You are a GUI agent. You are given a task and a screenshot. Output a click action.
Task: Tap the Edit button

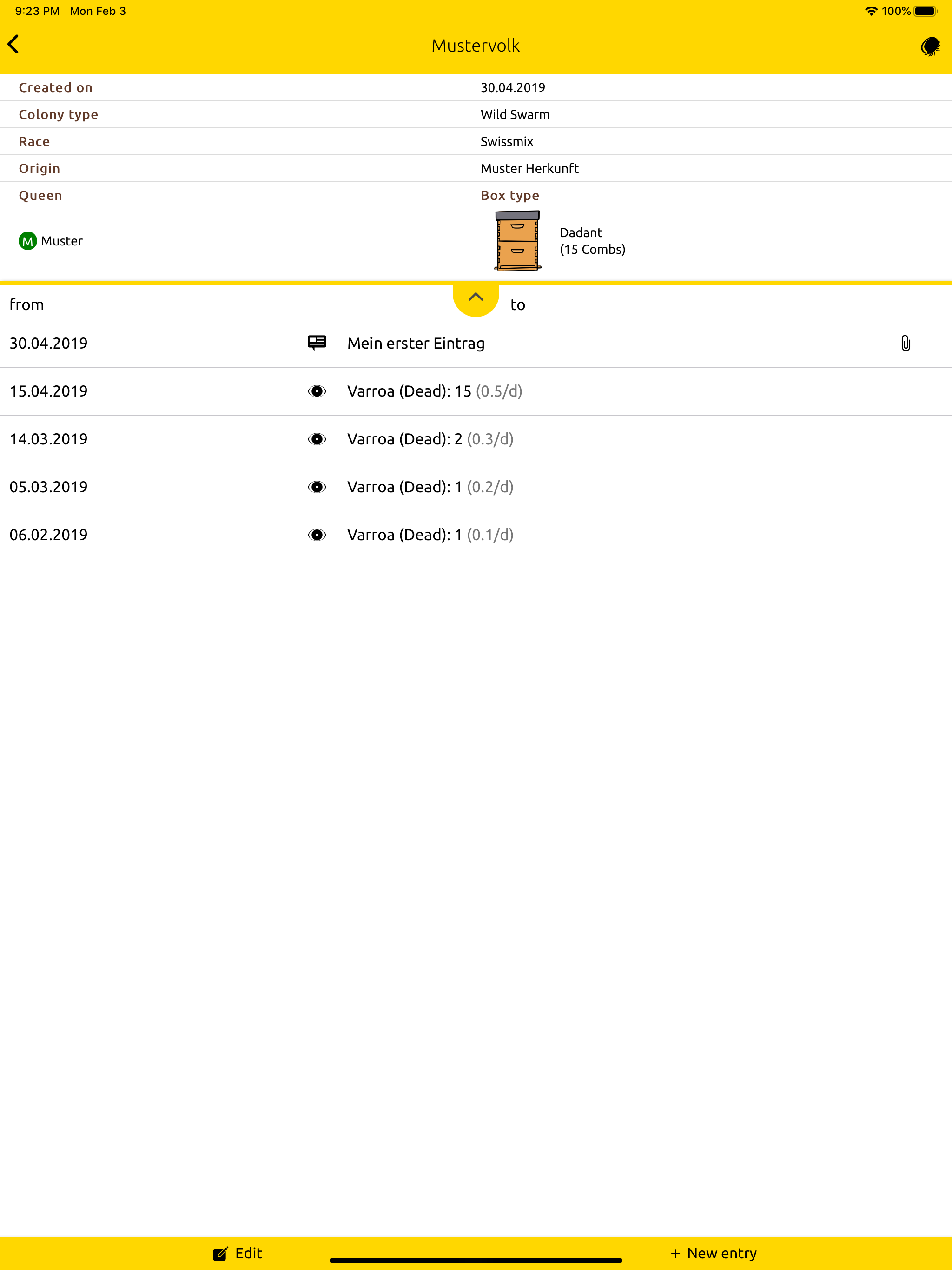pos(238,1253)
